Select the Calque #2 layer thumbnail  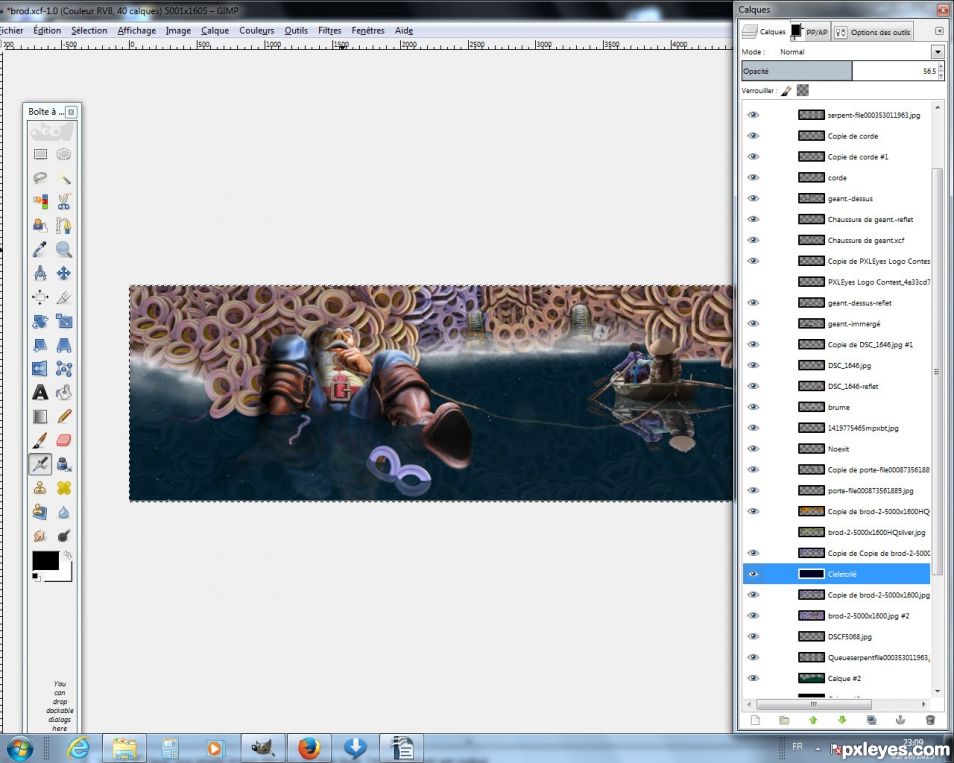(x=811, y=678)
